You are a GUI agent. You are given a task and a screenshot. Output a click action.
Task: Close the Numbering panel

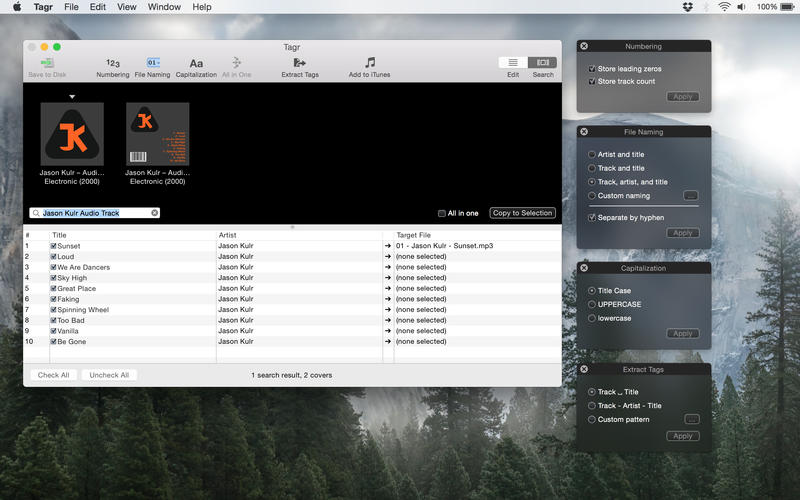point(584,46)
